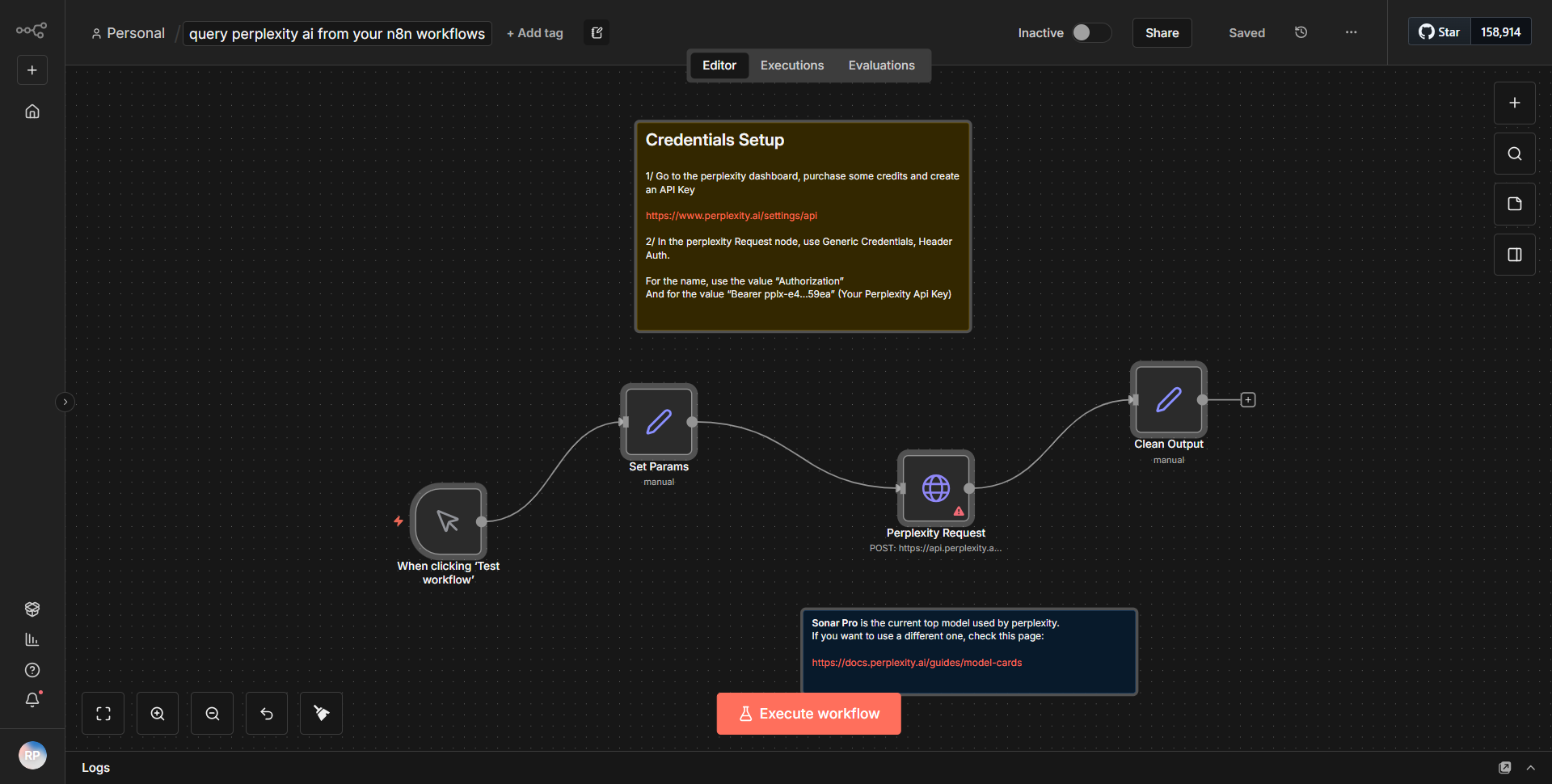Open Home from the left sidebar
The height and width of the screenshot is (784, 1552).
(x=32, y=112)
